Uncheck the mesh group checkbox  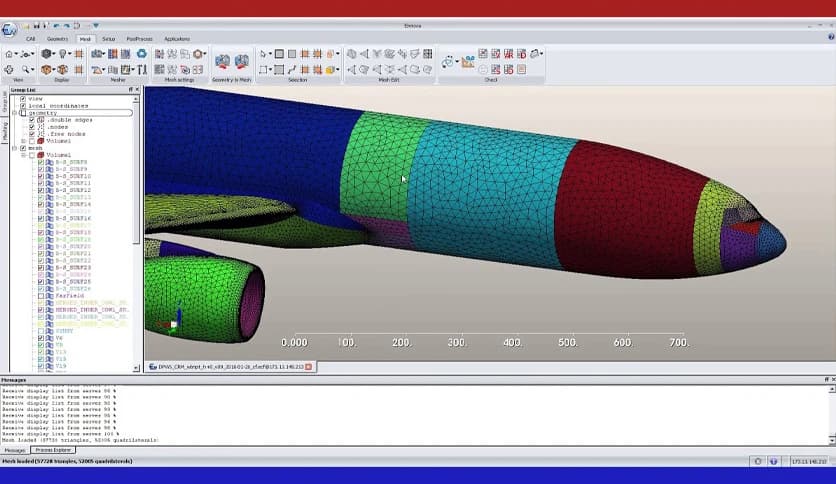click(x=23, y=148)
